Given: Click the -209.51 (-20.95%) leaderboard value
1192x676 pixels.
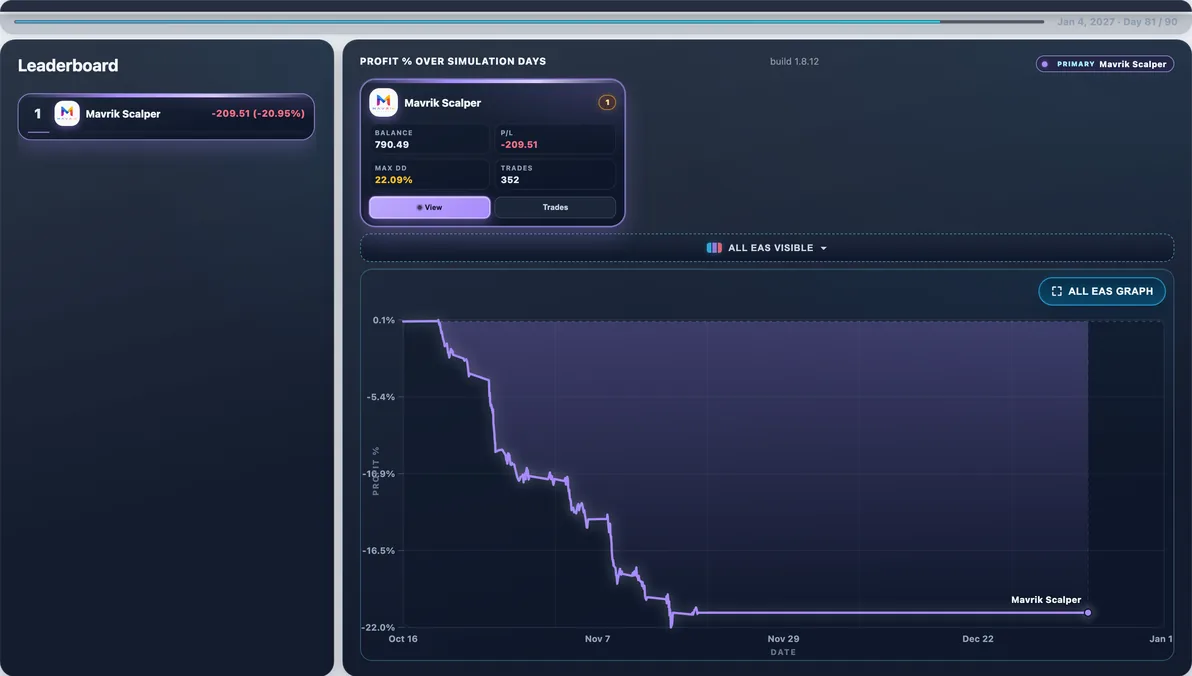Looking at the screenshot, I should coord(258,113).
